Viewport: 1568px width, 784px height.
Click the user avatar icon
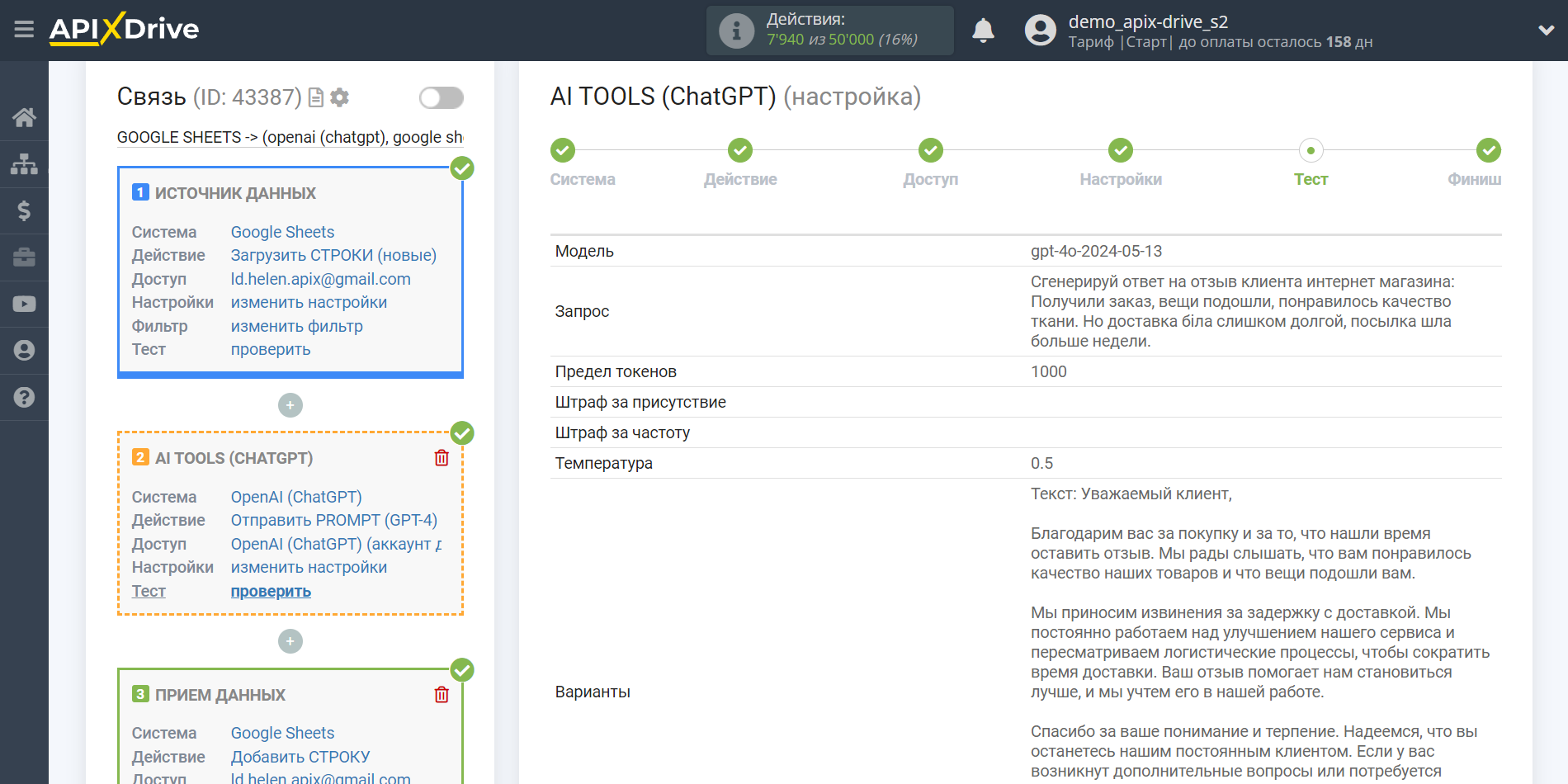click(1040, 31)
